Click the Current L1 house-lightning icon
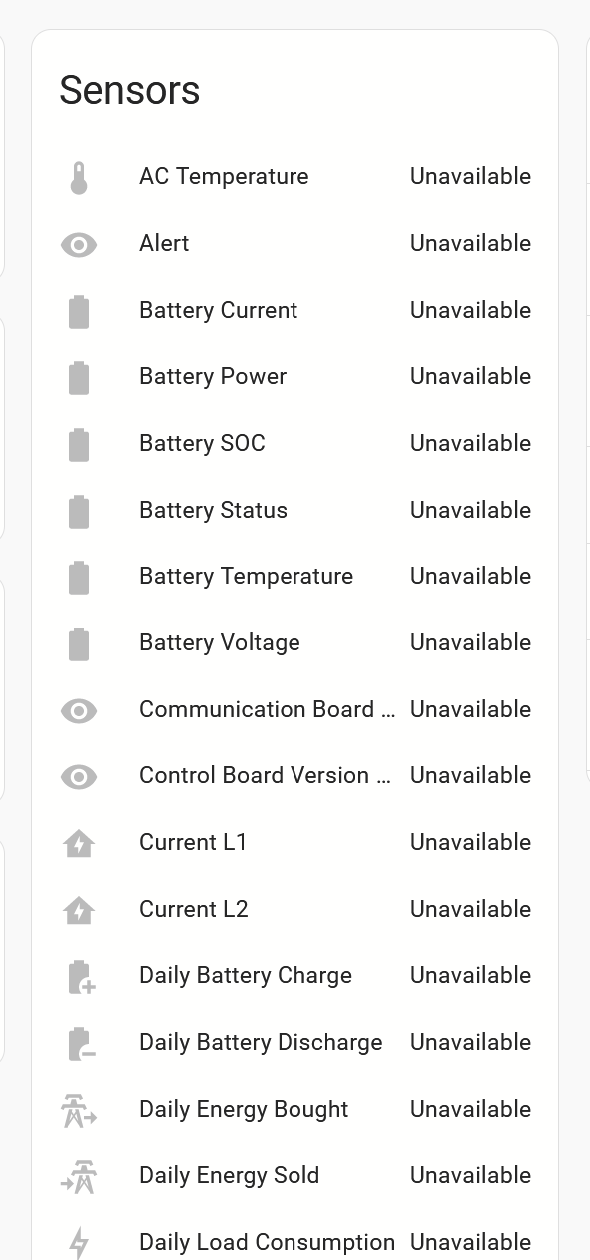The image size is (590, 1260). (x=79, y=843)
